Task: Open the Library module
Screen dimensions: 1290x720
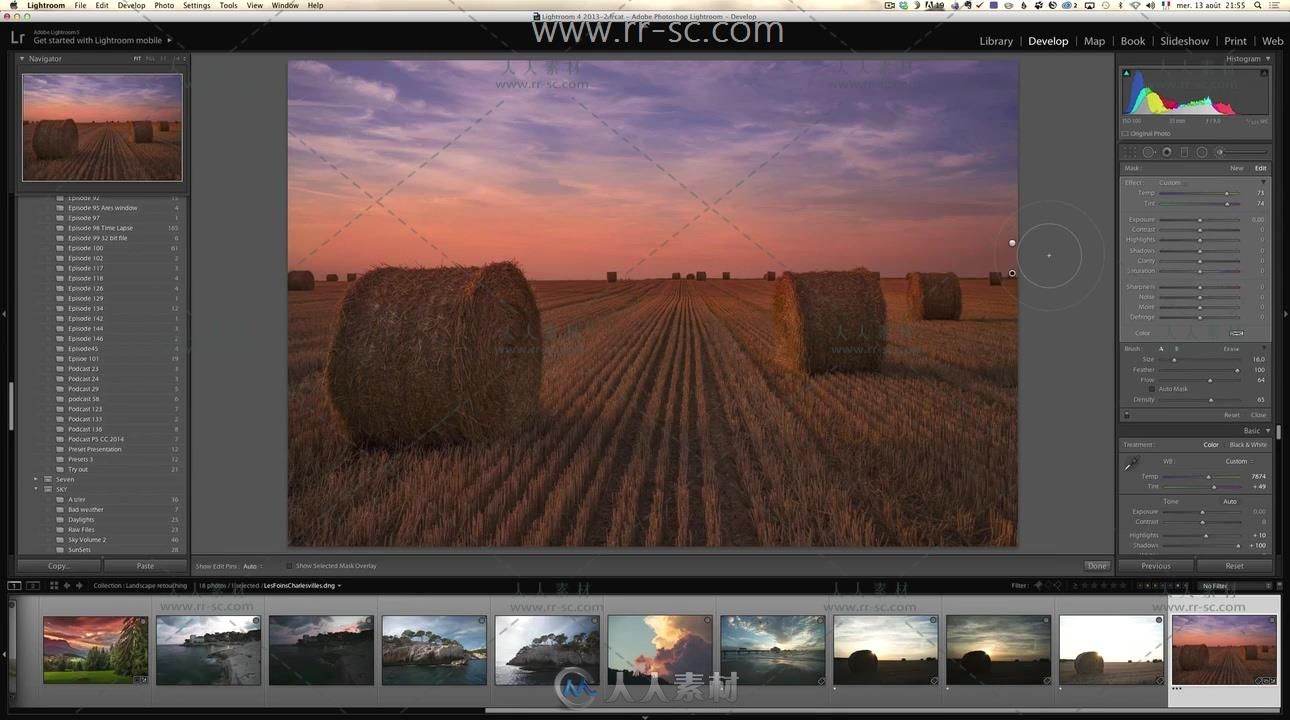Action: click(996, 41)
